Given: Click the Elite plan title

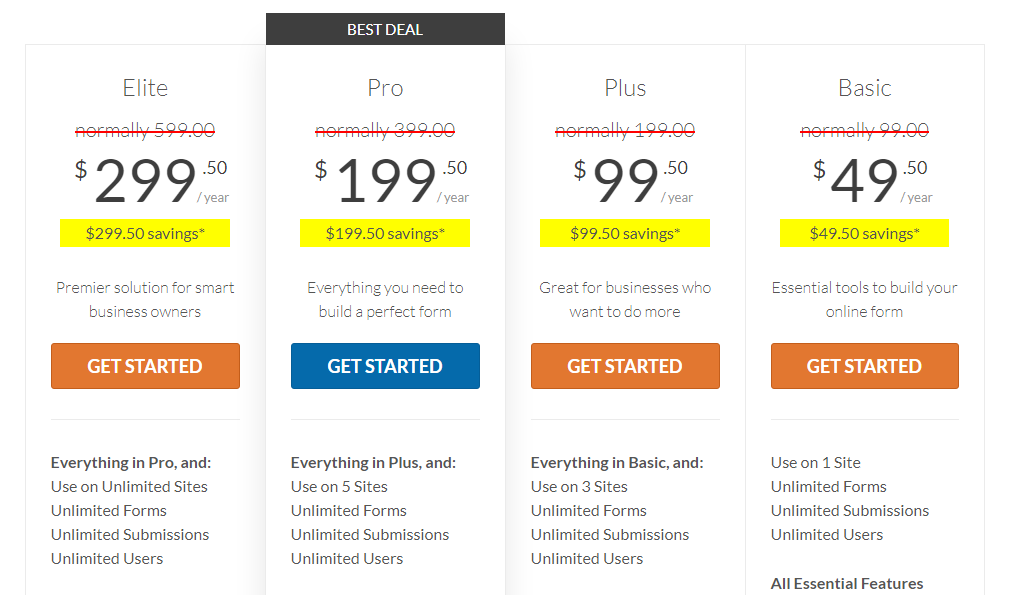Looking at the screenshot, I should click(145, 88).
